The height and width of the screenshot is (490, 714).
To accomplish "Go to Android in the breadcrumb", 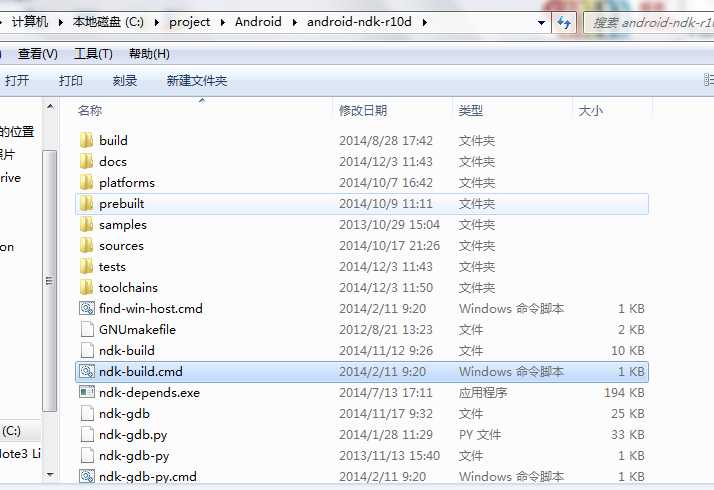I will 258,21.
